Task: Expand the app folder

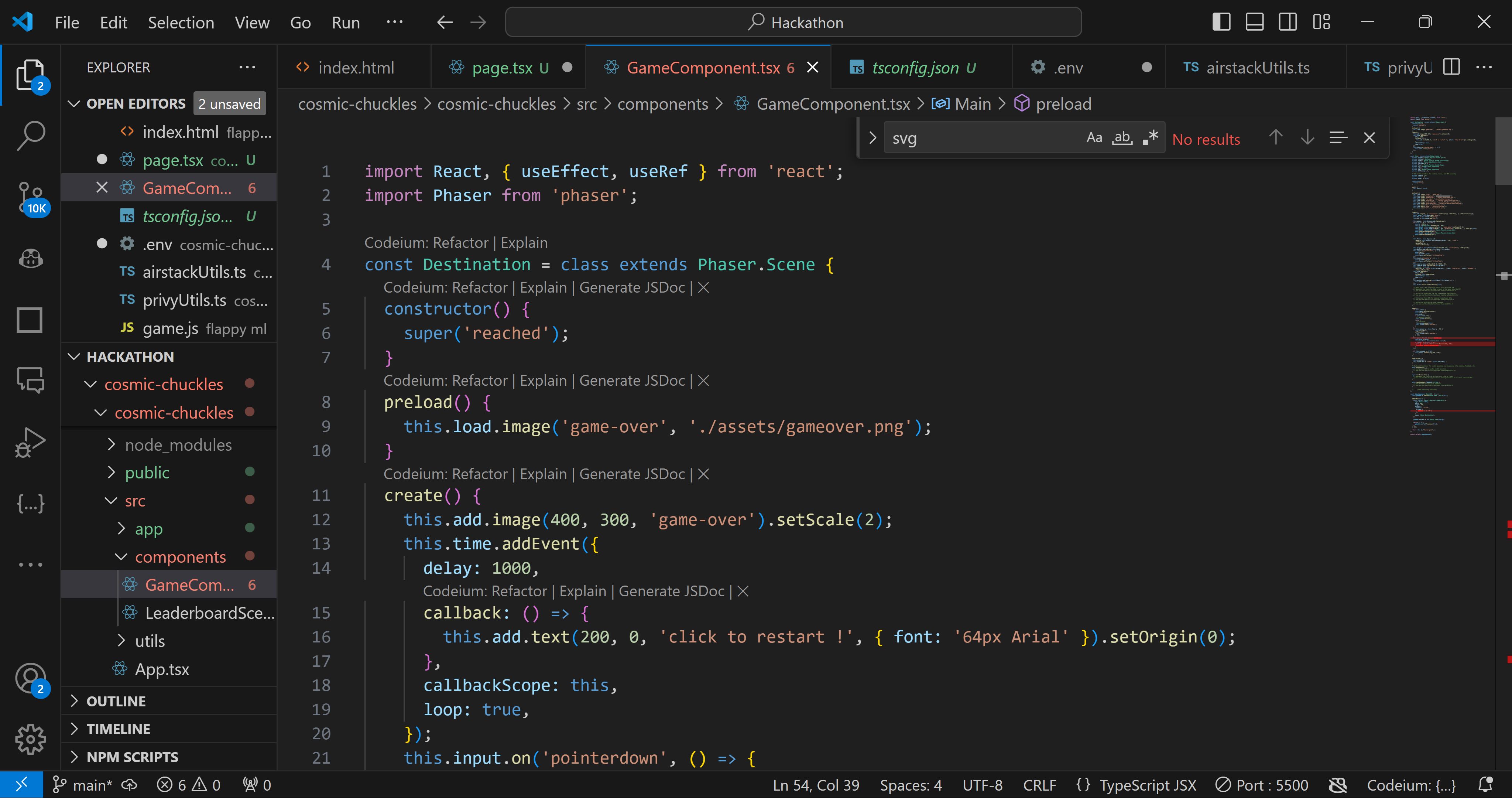Action: click(x=121, y=528)
